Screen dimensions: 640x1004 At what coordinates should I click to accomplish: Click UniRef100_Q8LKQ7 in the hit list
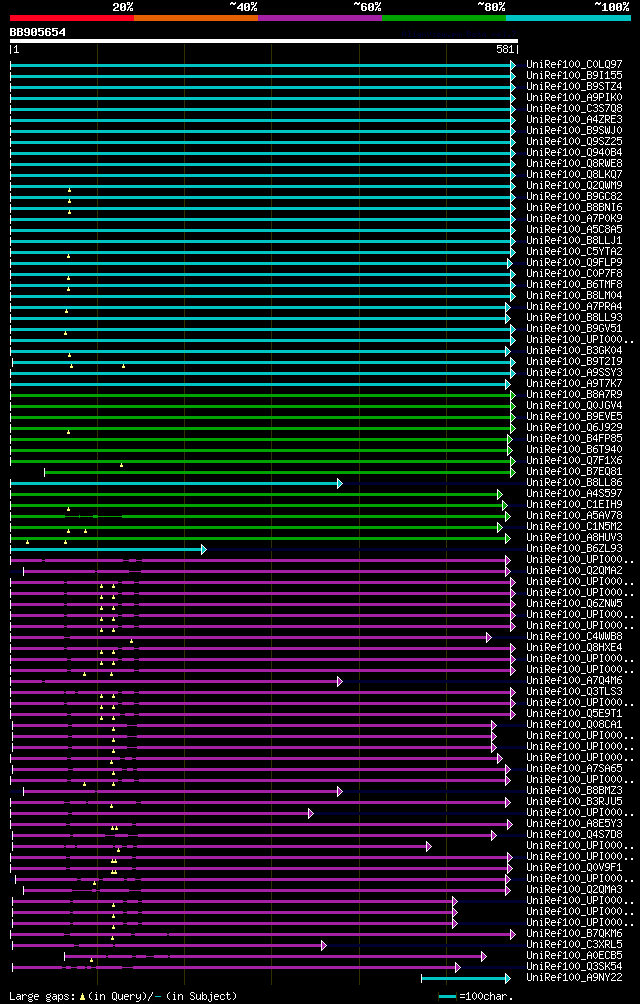click(574, 174)
